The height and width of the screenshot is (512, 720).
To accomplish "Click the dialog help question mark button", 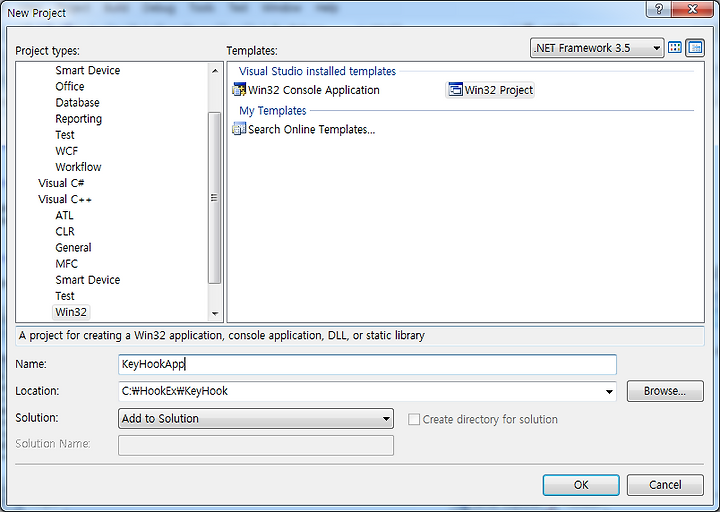I will [658, 9].
